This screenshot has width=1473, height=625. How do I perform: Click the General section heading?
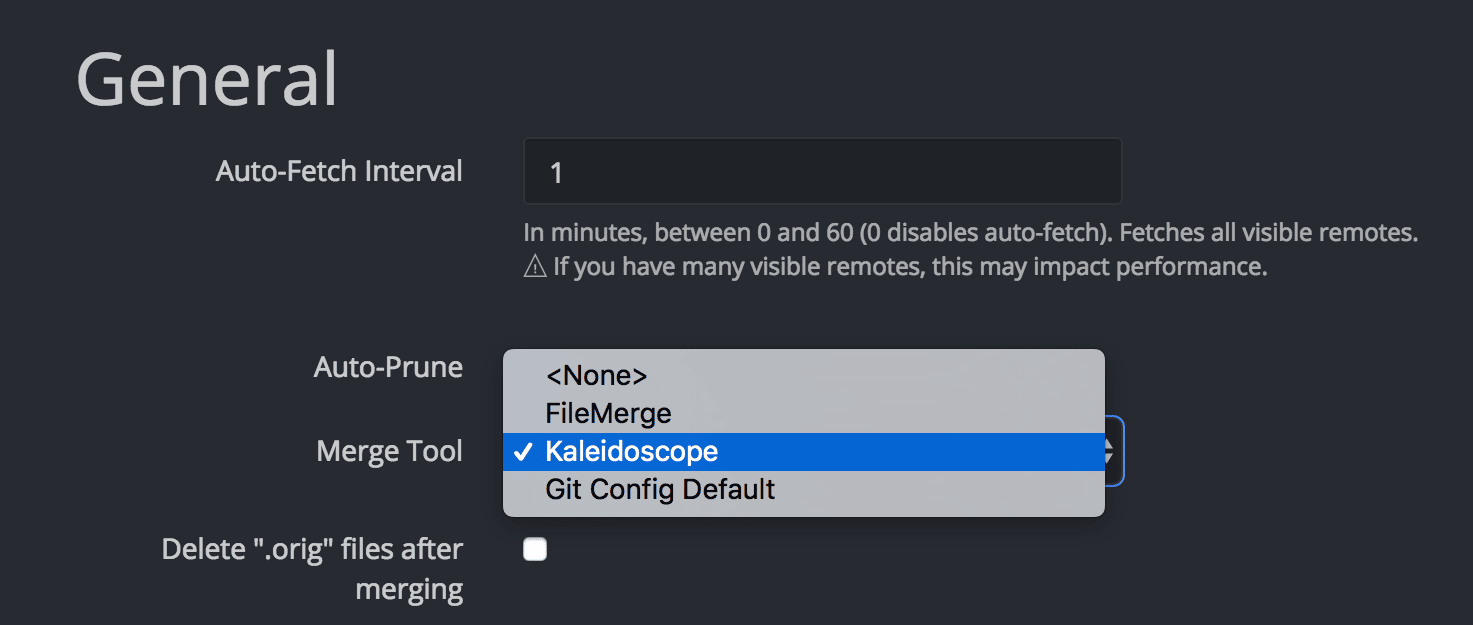coord(206,79)
